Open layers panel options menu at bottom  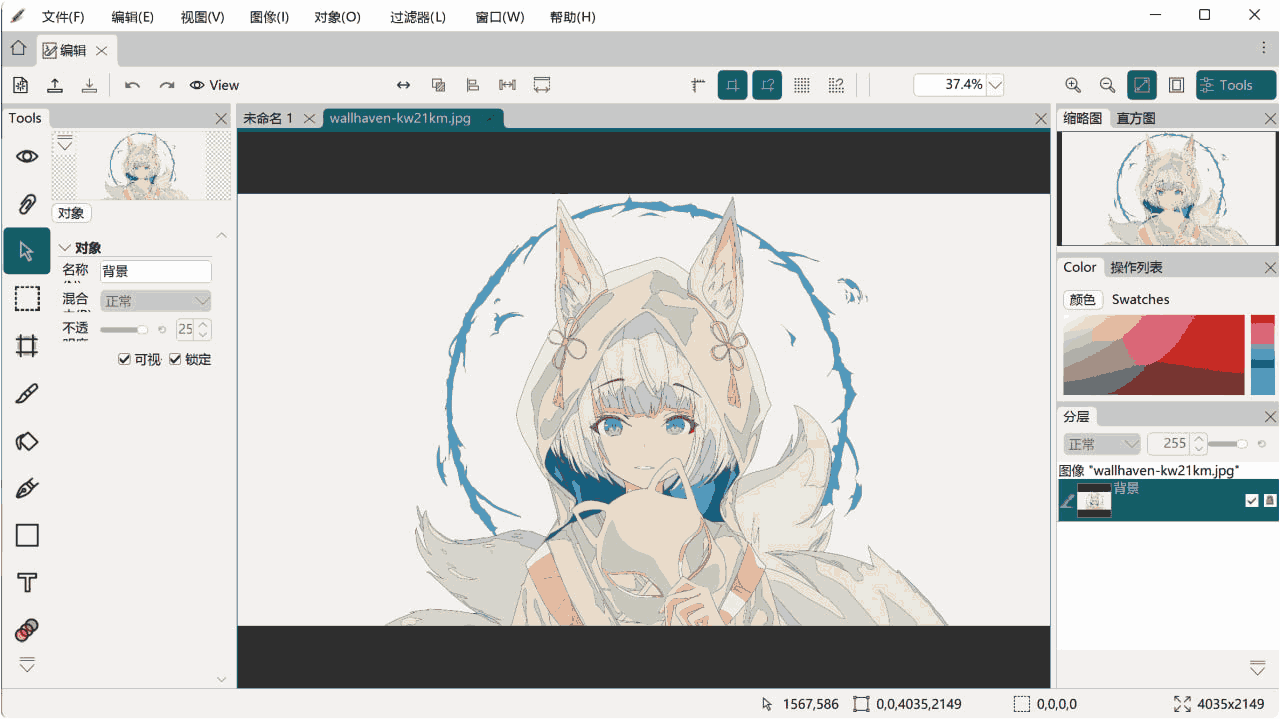point(1258,668)
